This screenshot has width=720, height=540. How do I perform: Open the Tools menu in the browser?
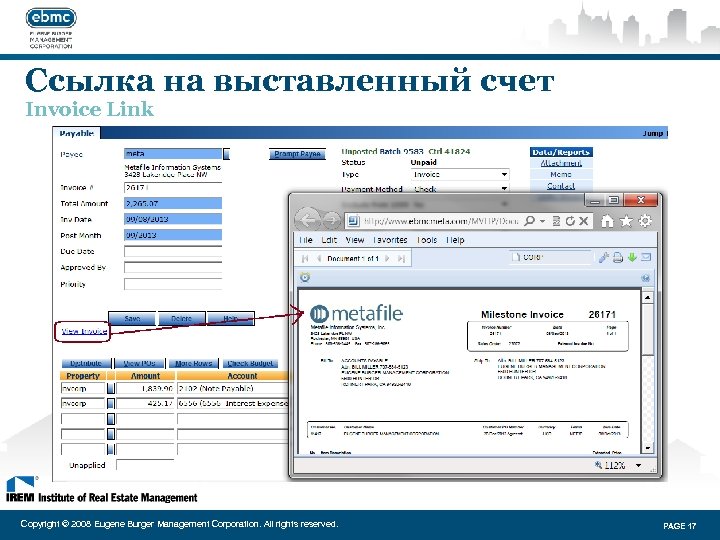point(427,240)
